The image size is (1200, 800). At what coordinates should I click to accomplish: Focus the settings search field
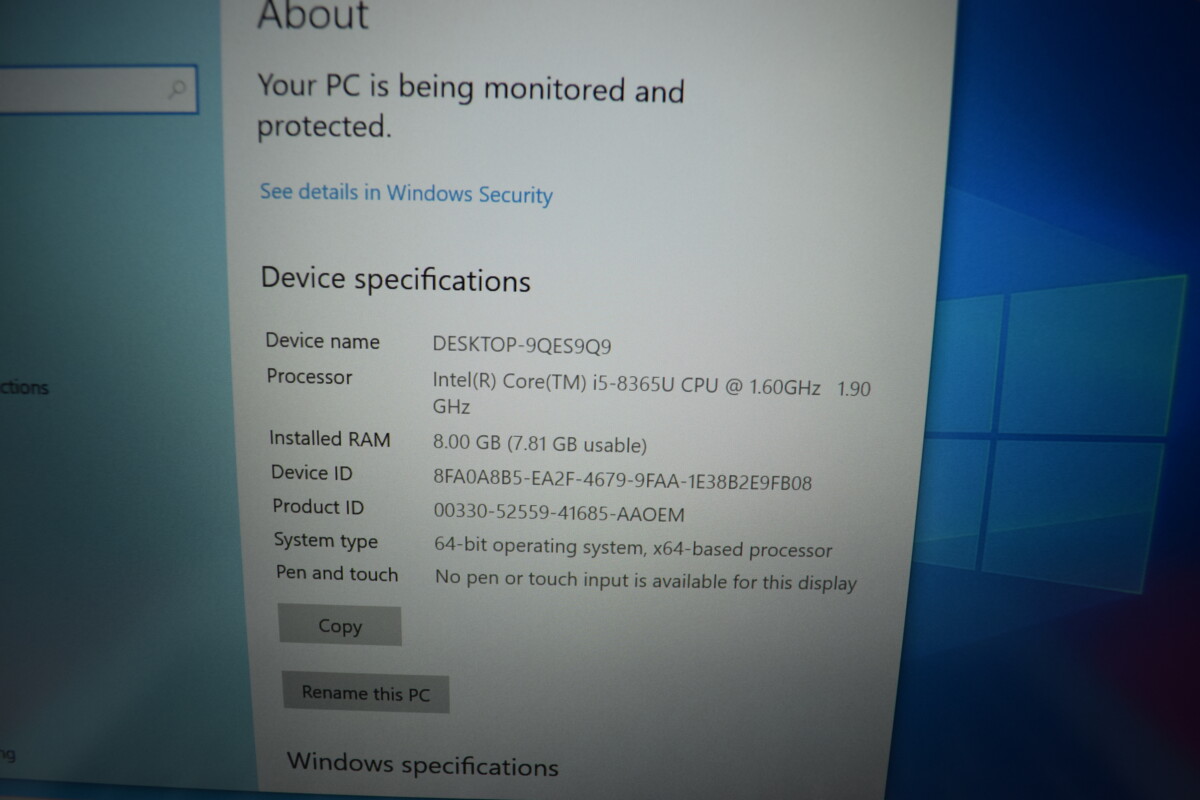click(97, 91)
